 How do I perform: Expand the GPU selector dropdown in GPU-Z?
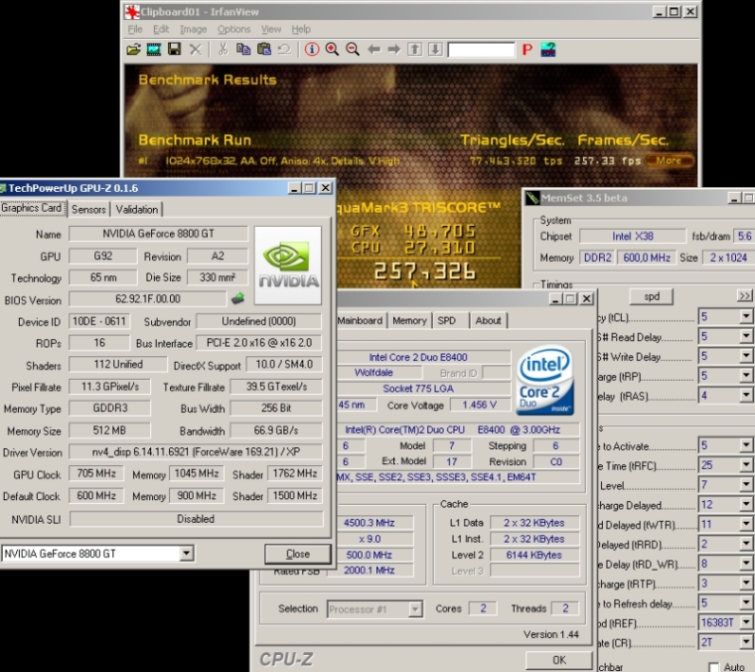186,554
